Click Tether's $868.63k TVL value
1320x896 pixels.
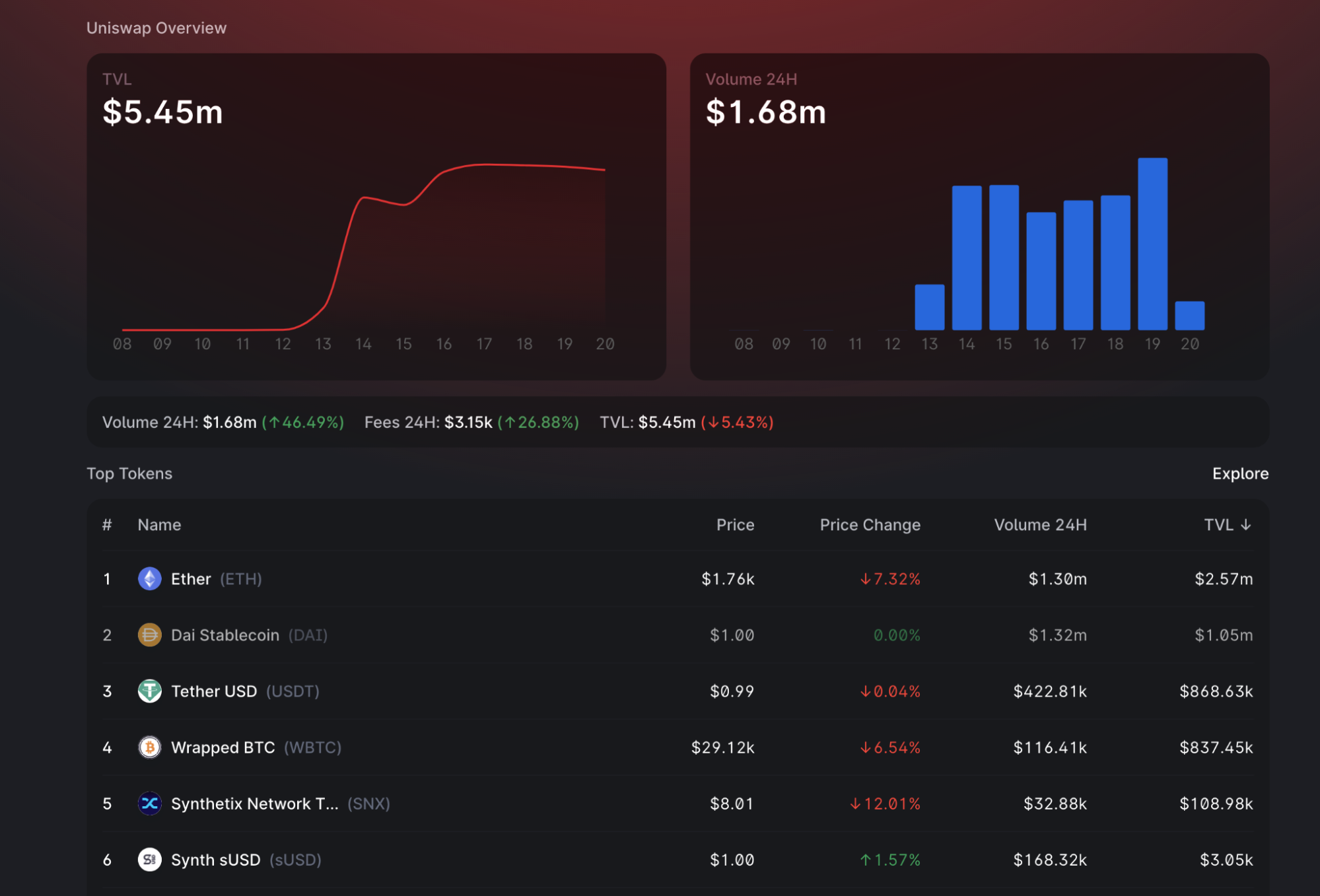coord(1216,691)
